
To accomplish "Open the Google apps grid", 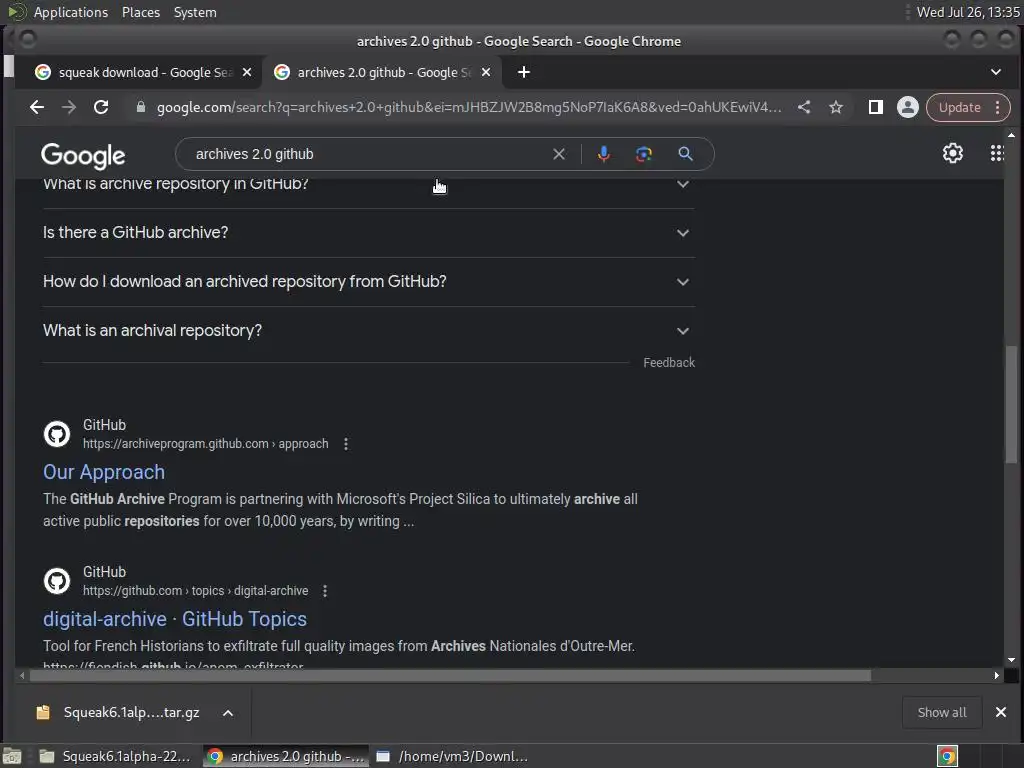I will point(997,153).
